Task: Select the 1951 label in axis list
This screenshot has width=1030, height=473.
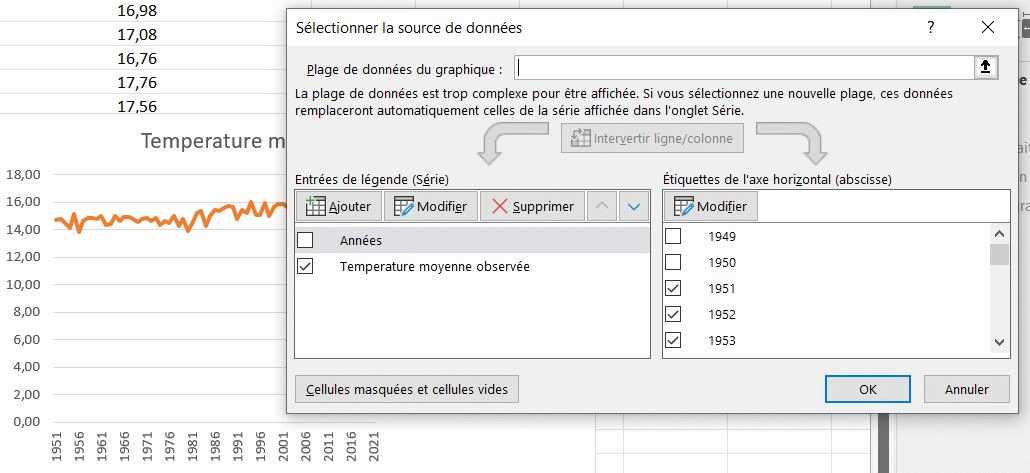Action: [721, 288]
